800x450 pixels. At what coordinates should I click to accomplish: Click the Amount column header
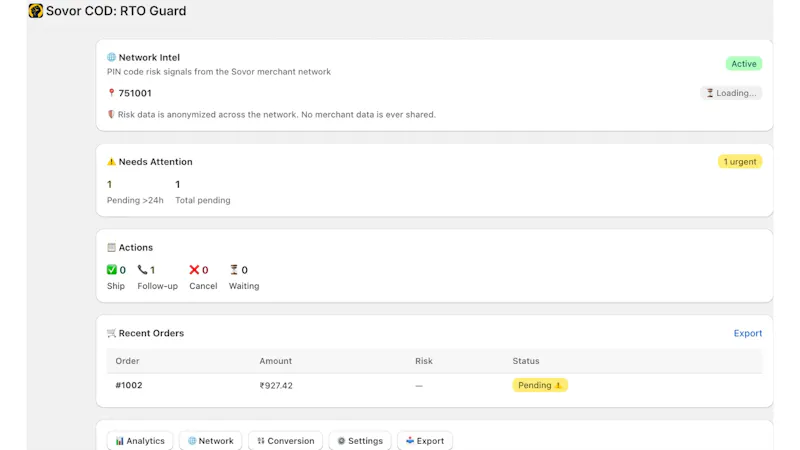276,361
